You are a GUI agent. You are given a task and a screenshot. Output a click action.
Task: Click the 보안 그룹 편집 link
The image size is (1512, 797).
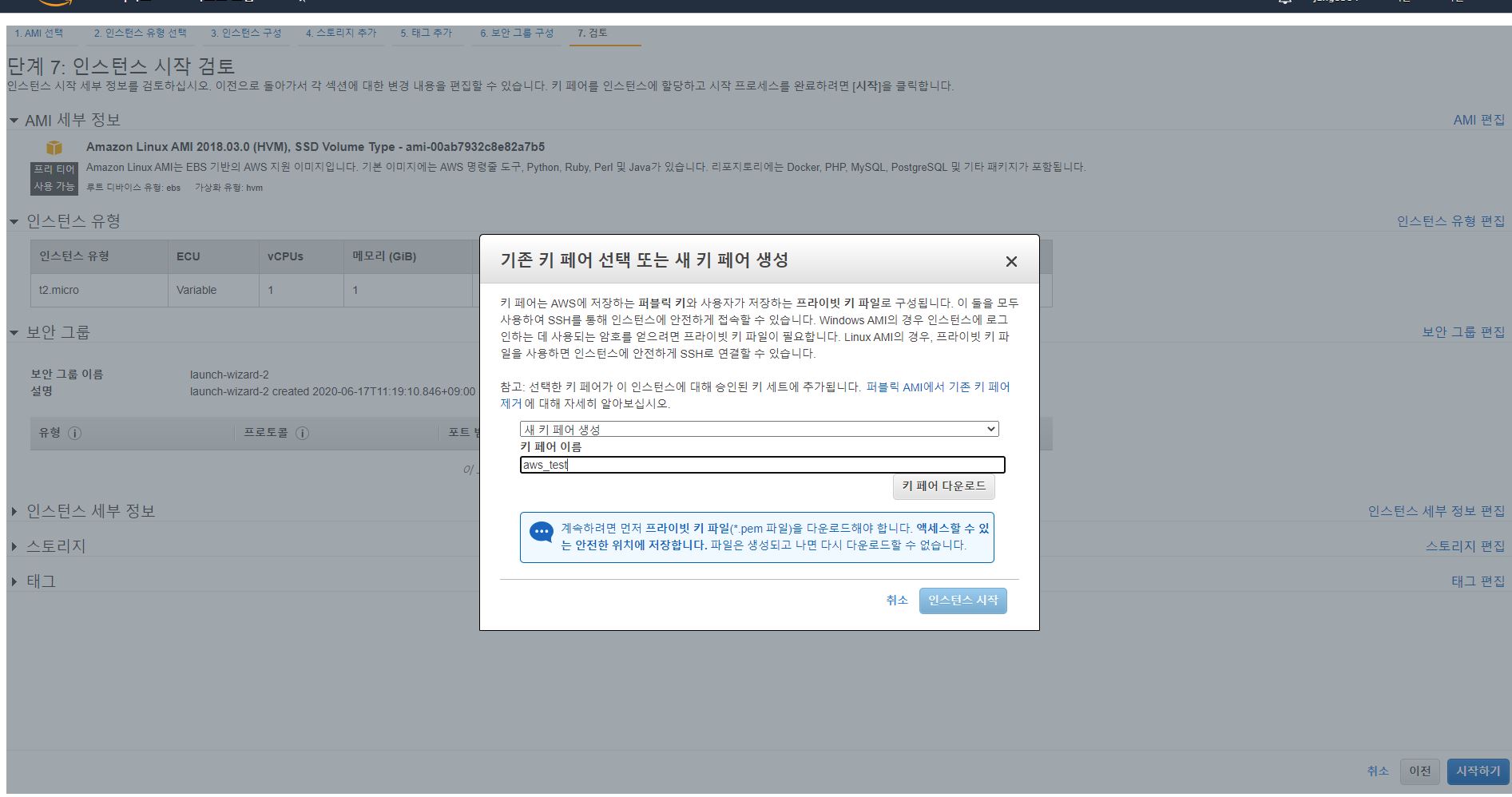[x=1463, y=332]
